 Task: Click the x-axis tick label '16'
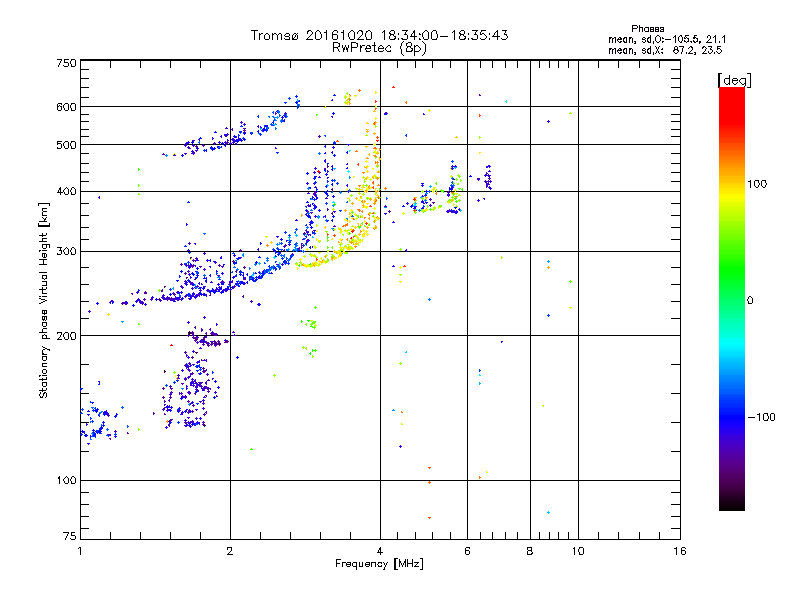(x=680, y=551)
